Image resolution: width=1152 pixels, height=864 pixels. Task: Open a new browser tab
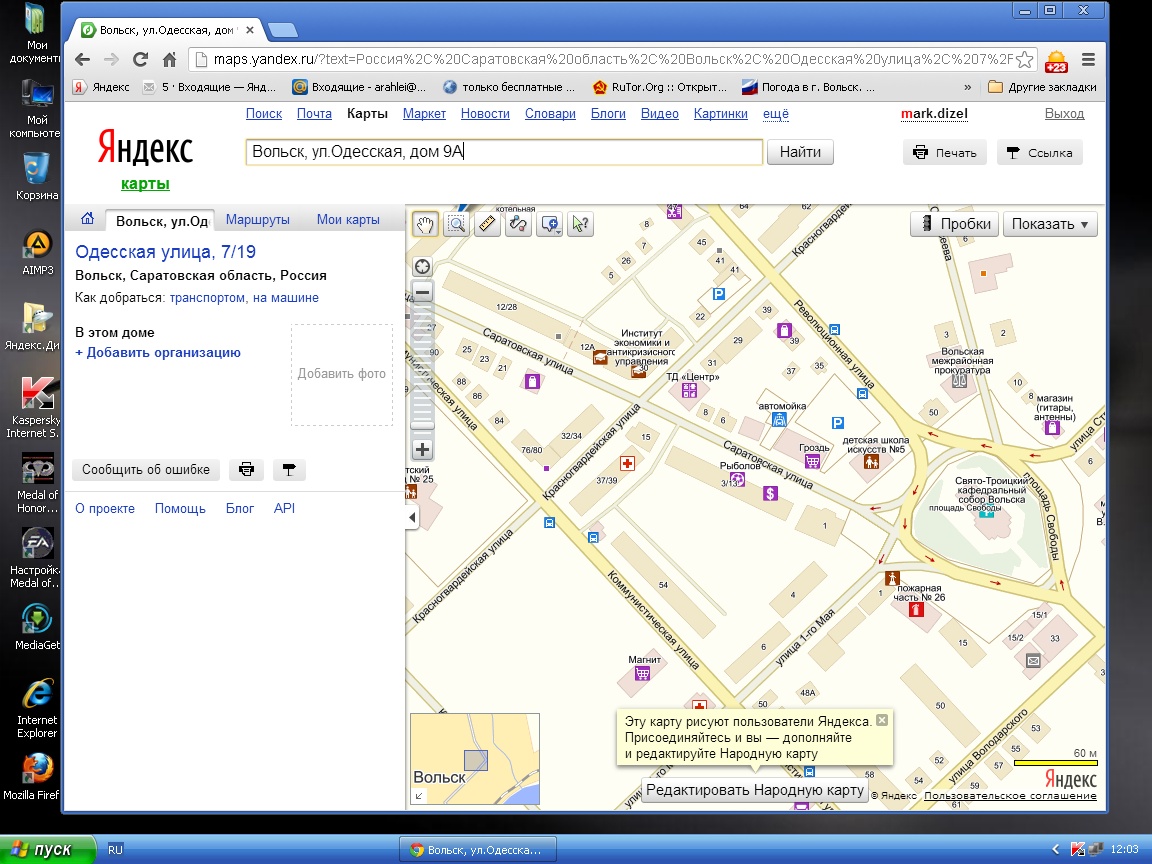(x=283, y=30)
